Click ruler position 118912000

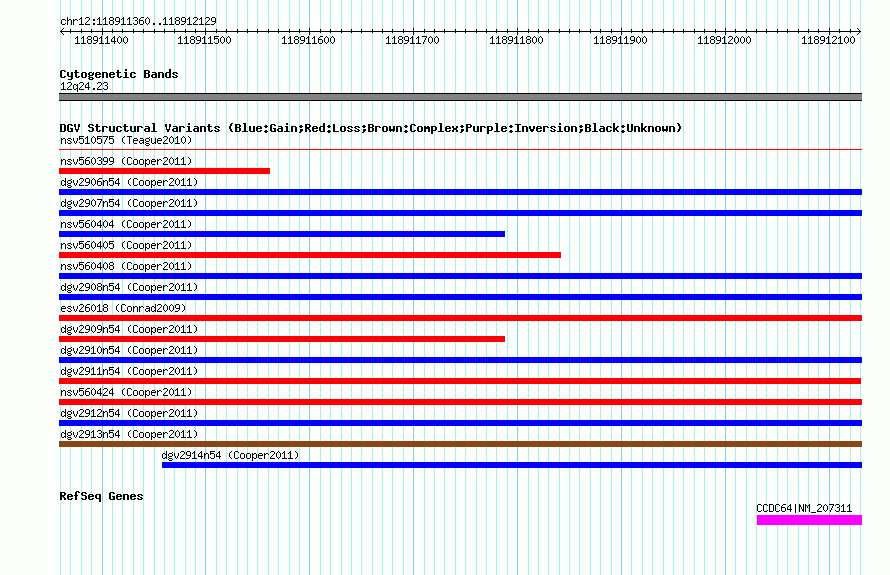[724, 40]
